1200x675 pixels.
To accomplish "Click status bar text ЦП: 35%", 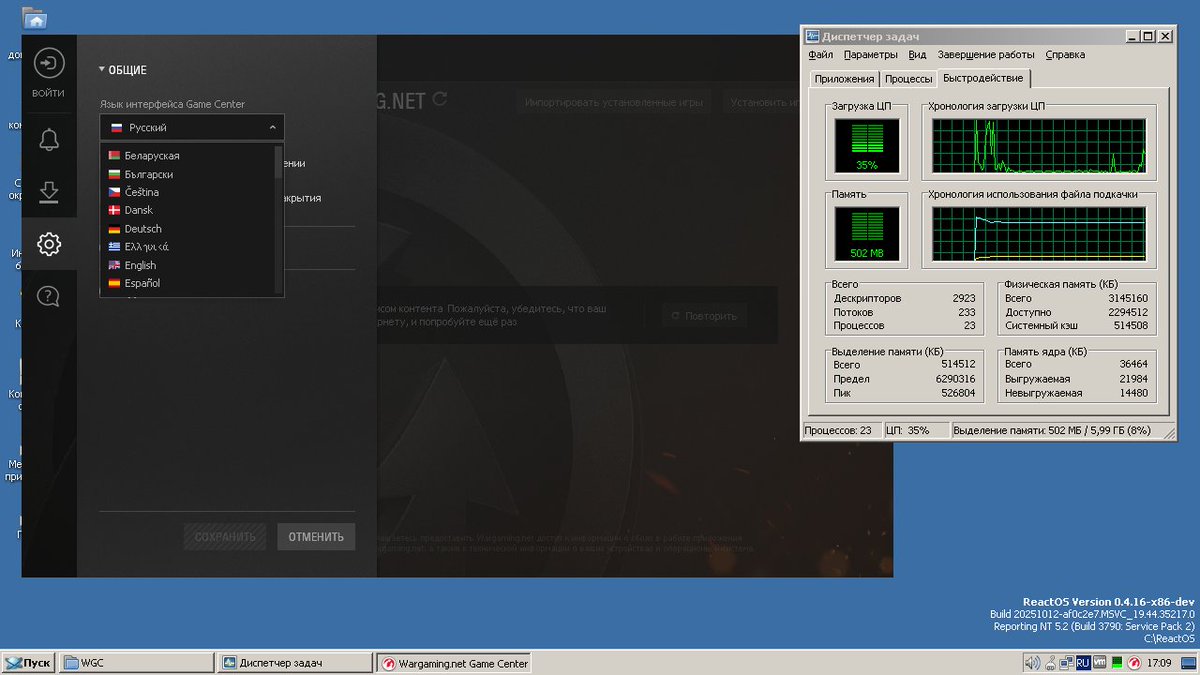I will [x=908, y=430].
